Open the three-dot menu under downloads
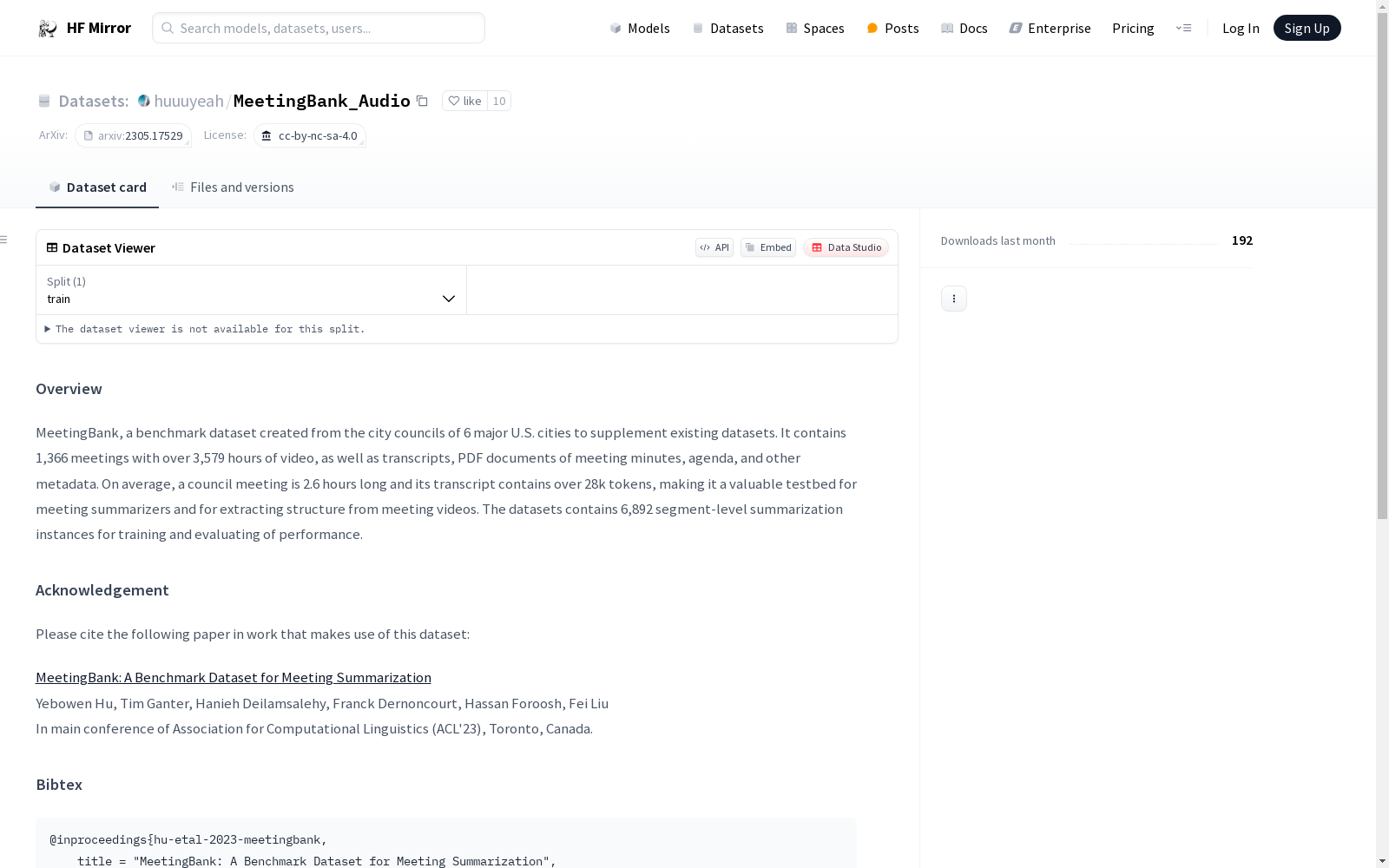Image resolution: width=1389 pixels, height=868 pixels. pos(954,299)
